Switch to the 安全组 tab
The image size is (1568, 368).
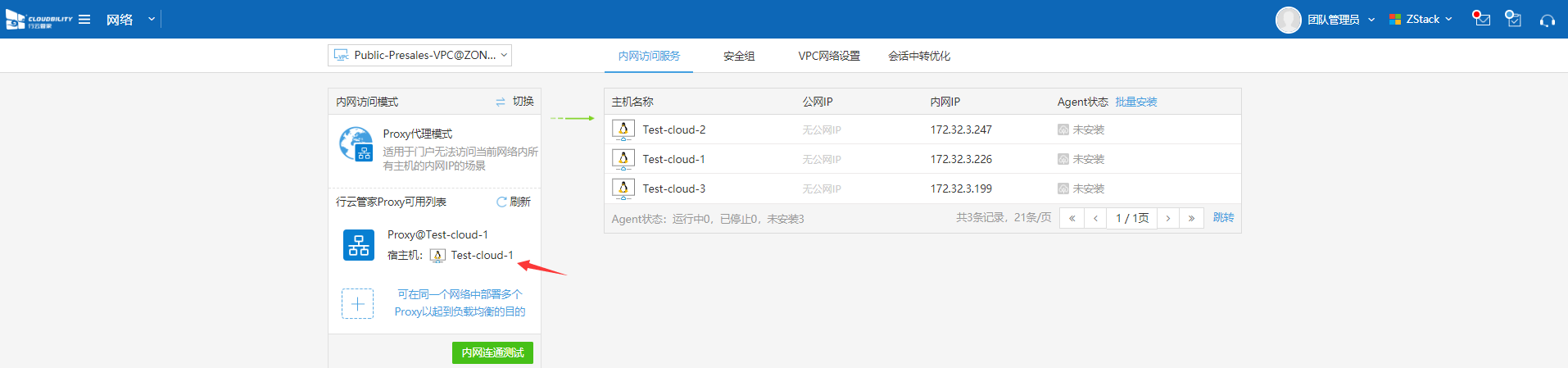(739, 56)
